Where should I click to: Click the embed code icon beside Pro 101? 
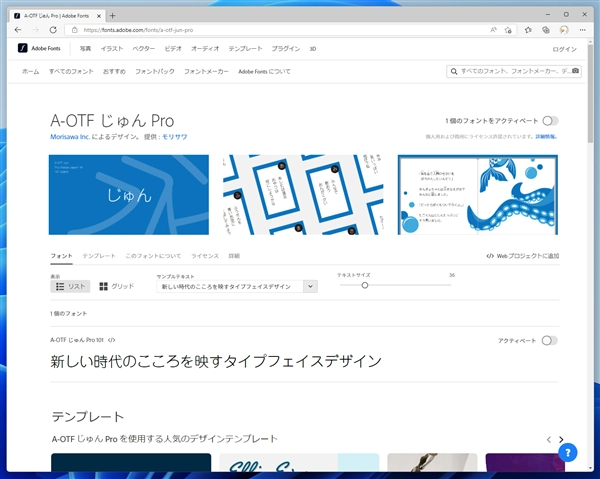(x=111, y=340)
